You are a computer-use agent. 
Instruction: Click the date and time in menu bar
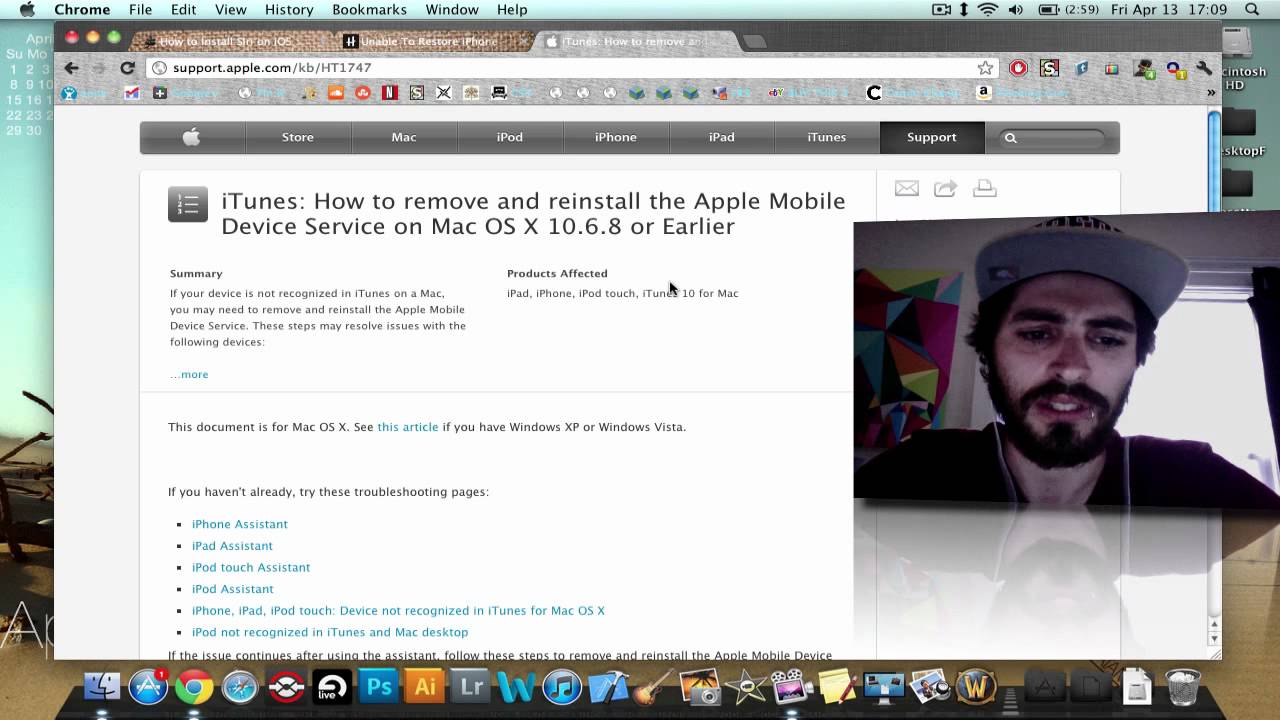(1168, 10)
